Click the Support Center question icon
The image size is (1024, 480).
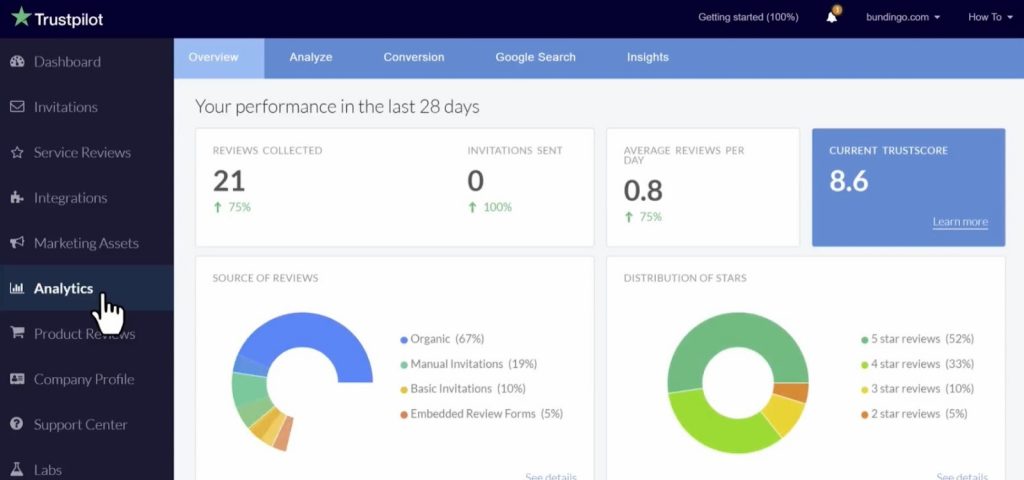tap(17, 424)
